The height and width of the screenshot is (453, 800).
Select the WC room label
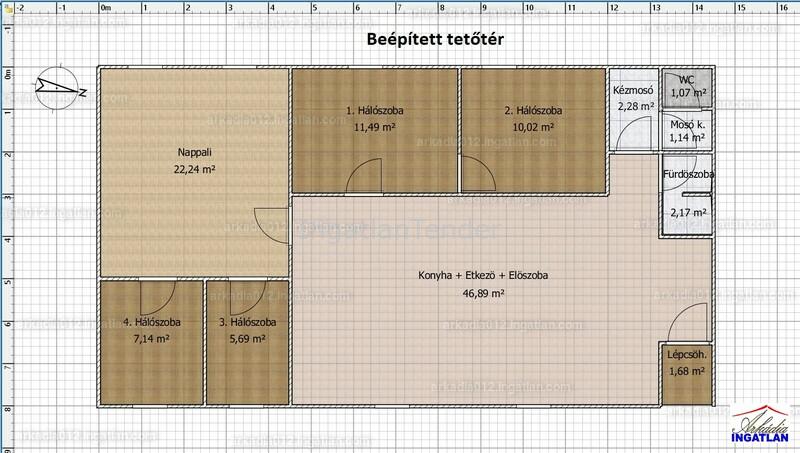[686, 80]
